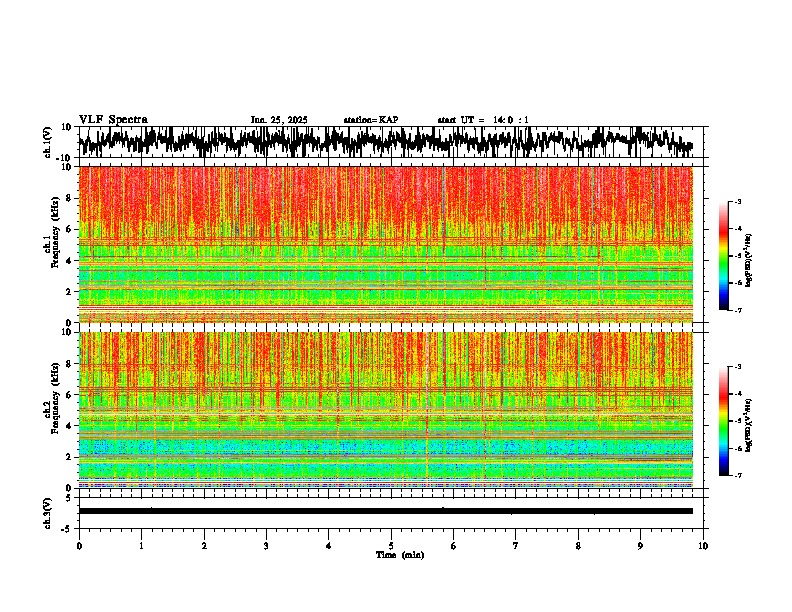Viewport: 792px width, 612px height.
Task: Click the ch.2 spectrogram "6" kHz tick label
Action: 70,395
